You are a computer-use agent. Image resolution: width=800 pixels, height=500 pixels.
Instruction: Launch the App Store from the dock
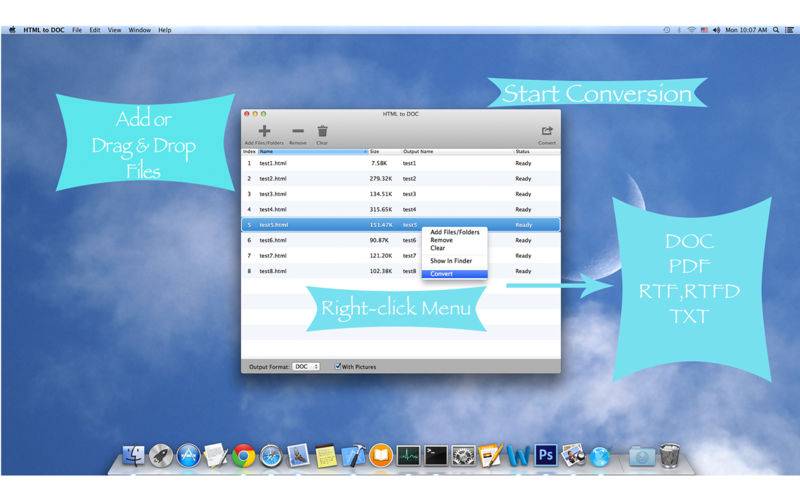(188, 456)
